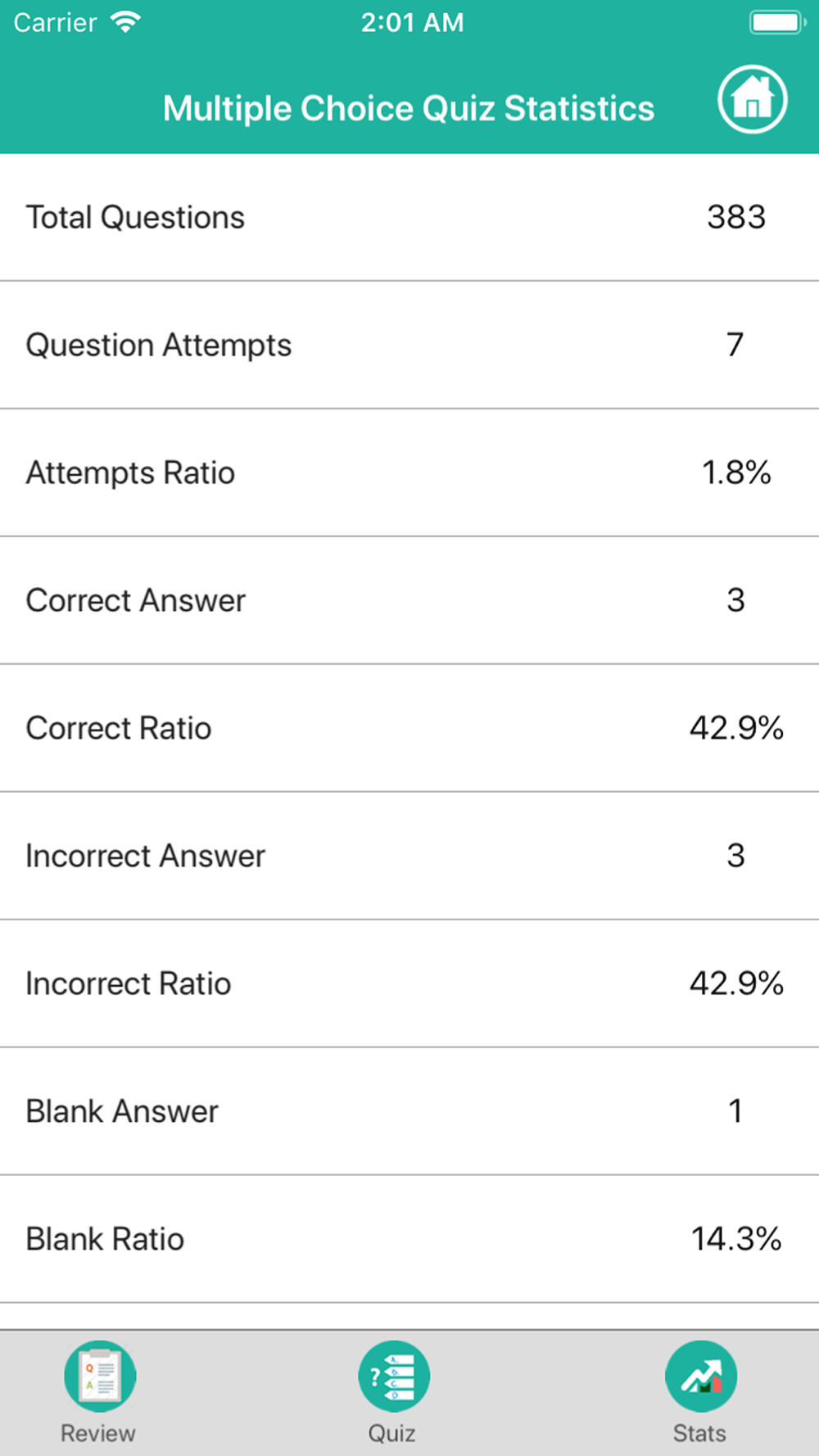
Task: Switch to the Quiz tab label
Action: click(391, 1433)
